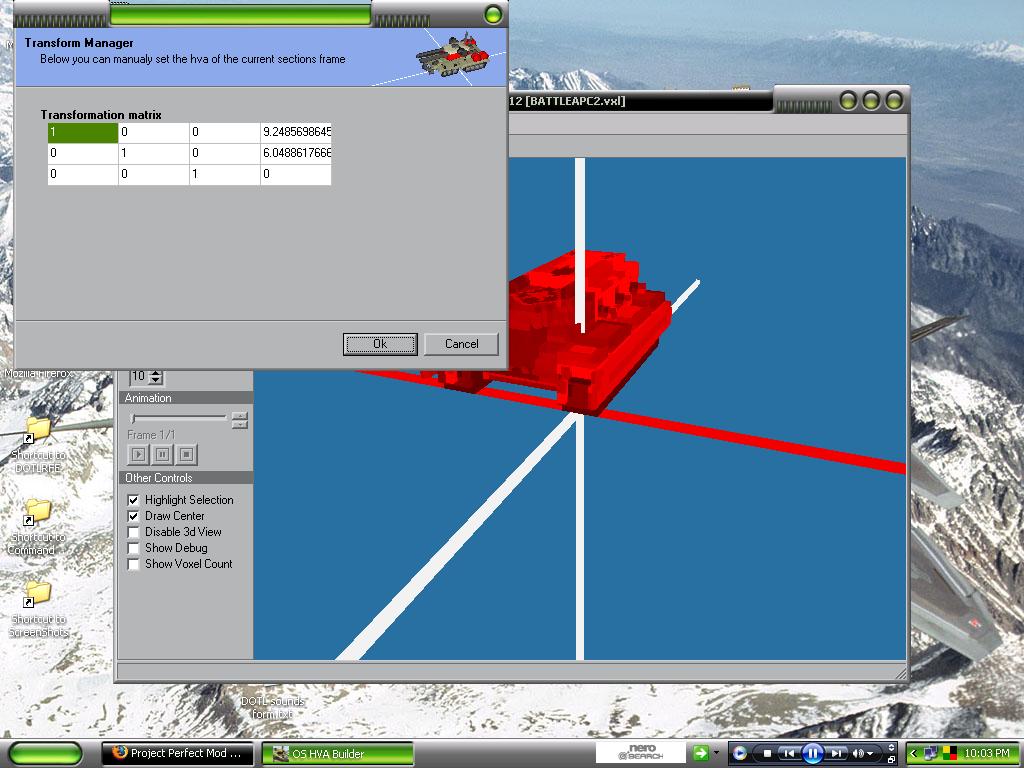Pause playback in Windows Media Player toolbar

click(x=812, y=753)
